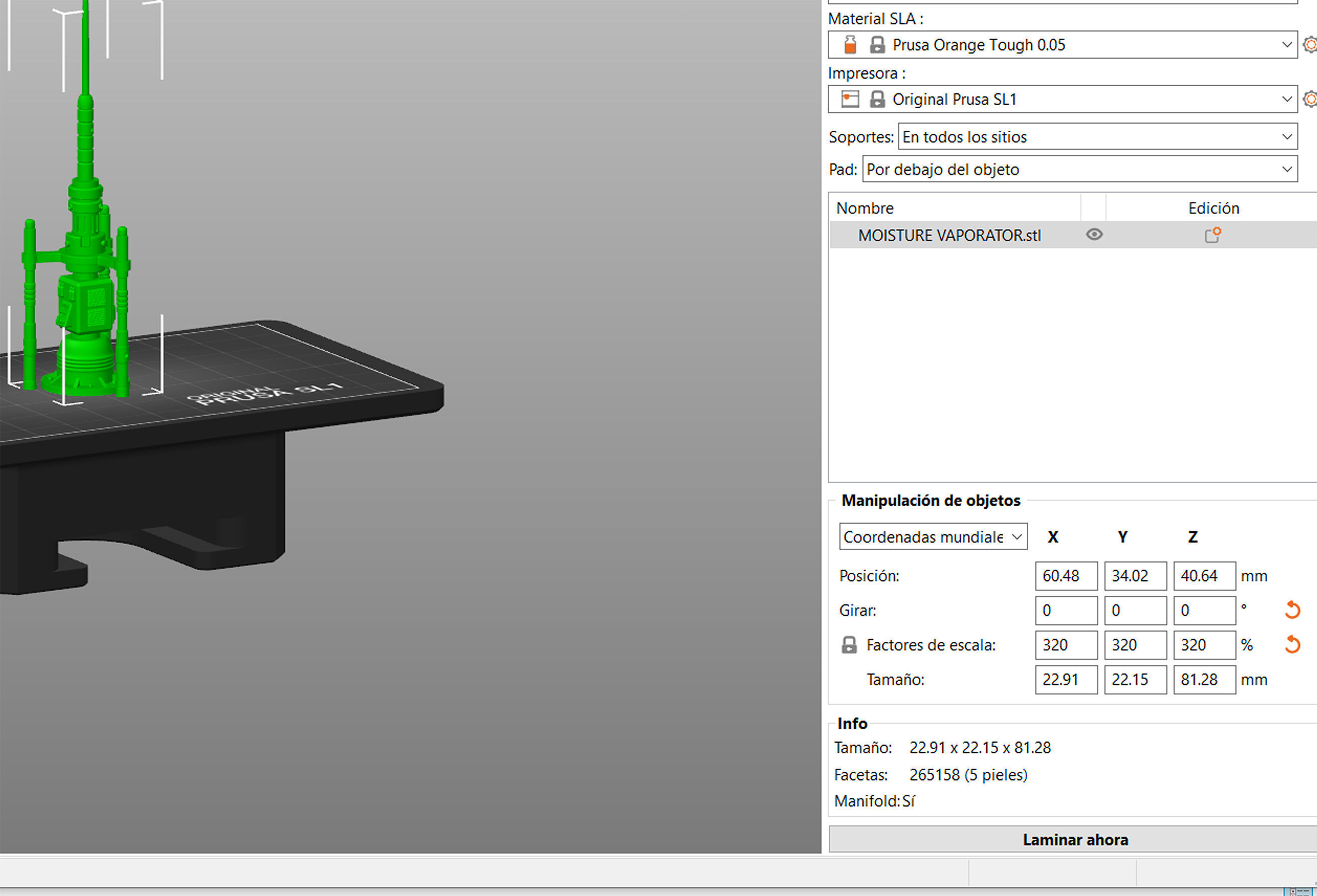This screenshot has height=896, width=1317.
Task: Click the Info size 22.91 x 22.15 x 81.28
Action: click(980, 748)
